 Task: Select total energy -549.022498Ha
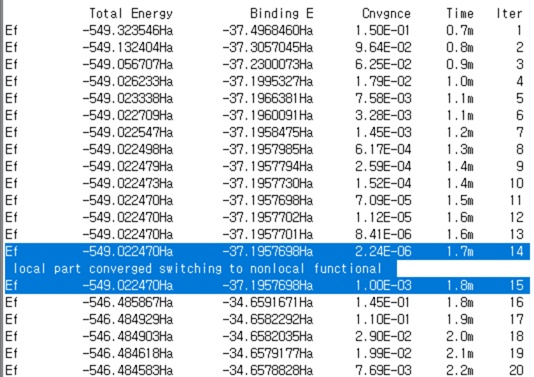click(128, 150)
